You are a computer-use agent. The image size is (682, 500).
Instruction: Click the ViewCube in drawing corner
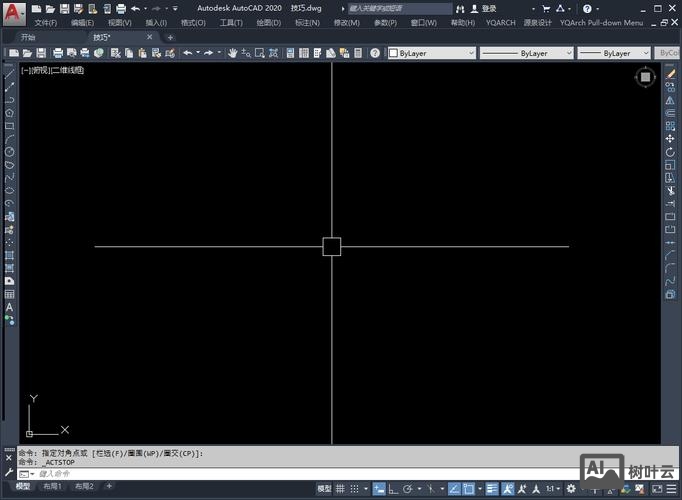646,77
